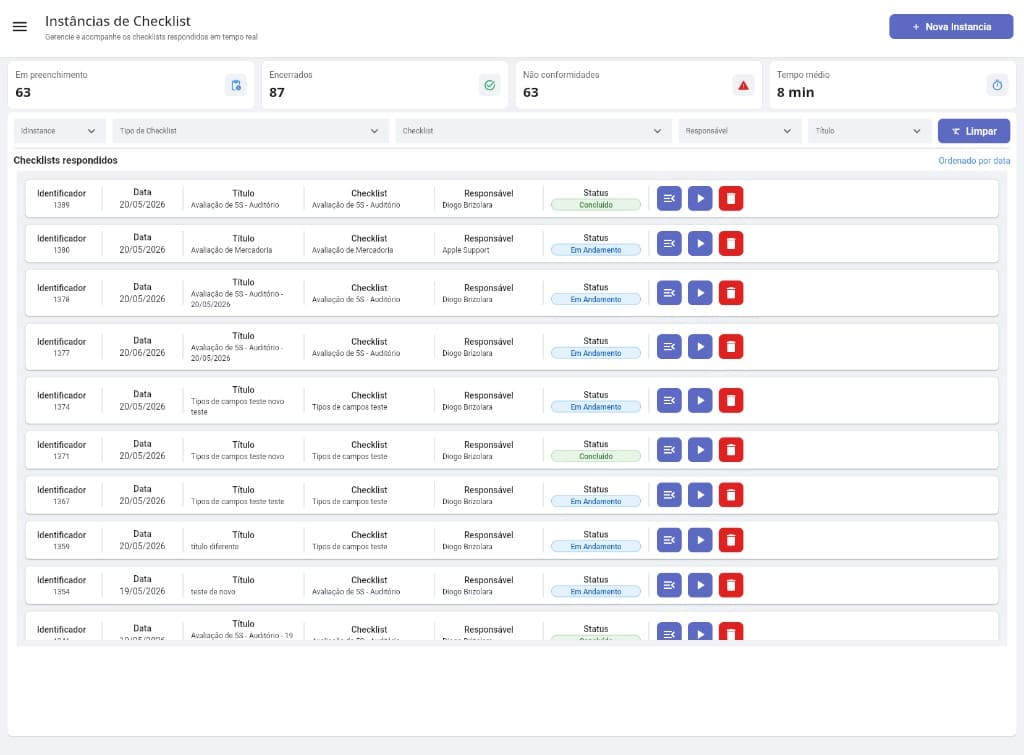
Task: Expand the Título filter dropdown
Action: (x=869, y=131)
